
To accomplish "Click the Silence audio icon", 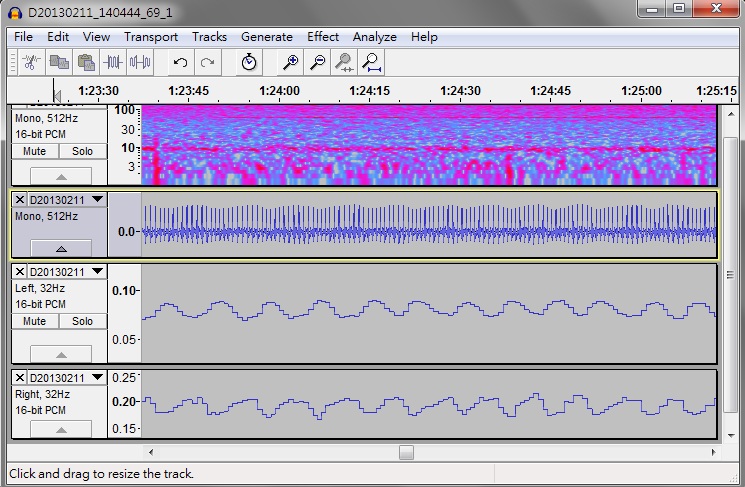I will pos(140,62).
